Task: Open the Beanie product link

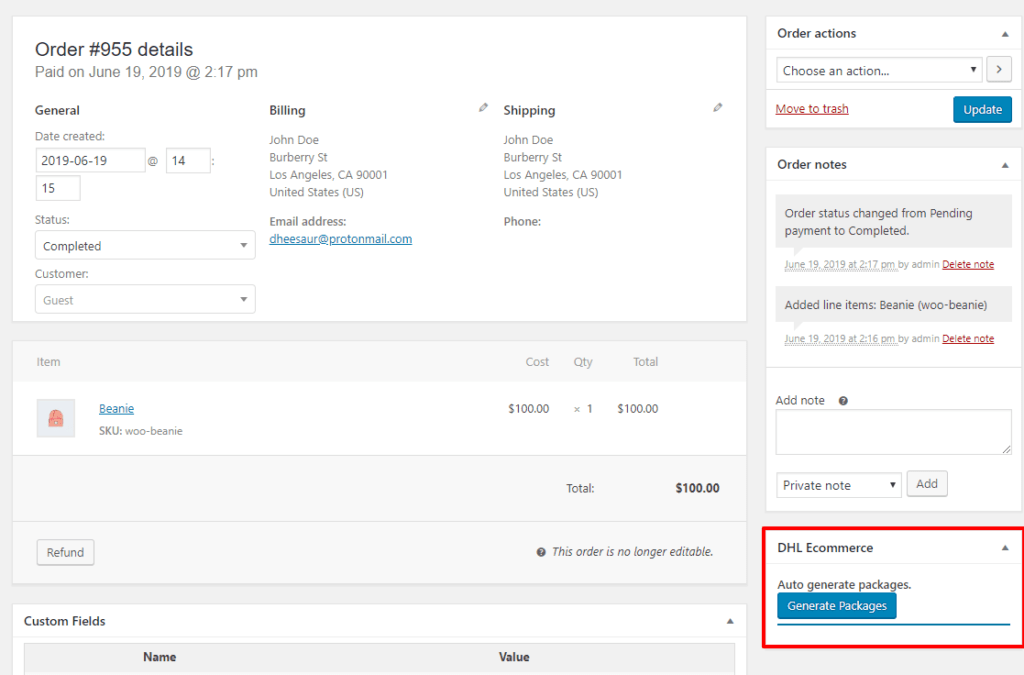Action: 116,408
